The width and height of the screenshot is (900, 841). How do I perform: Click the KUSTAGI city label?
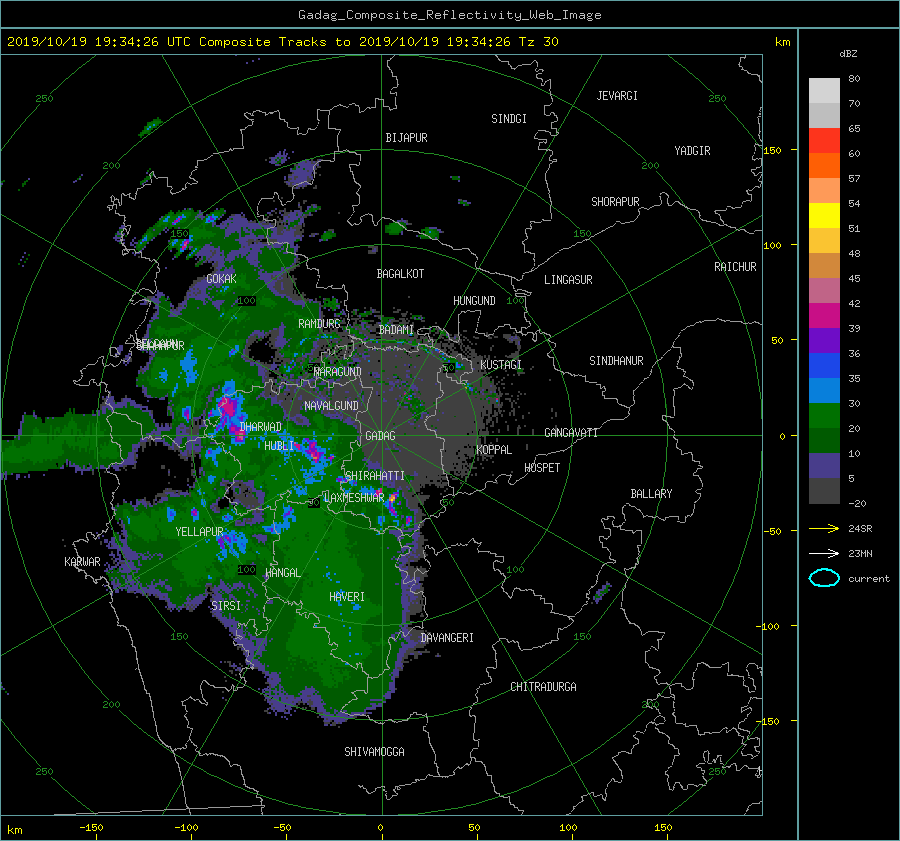[x=501, y=365]
